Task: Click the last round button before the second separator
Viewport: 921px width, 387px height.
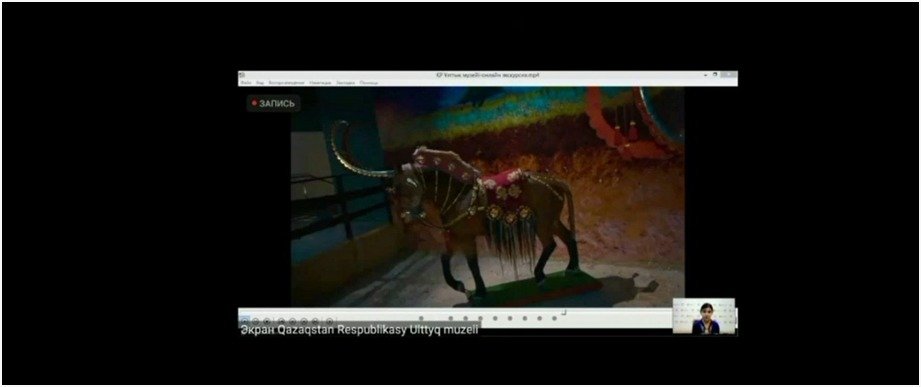Action: click(315, 321)
